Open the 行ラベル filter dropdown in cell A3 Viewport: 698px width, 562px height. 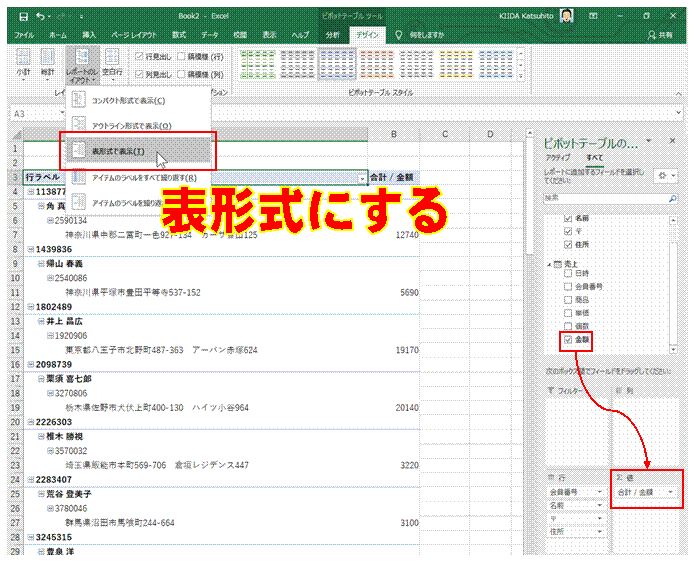pos(362,178)
